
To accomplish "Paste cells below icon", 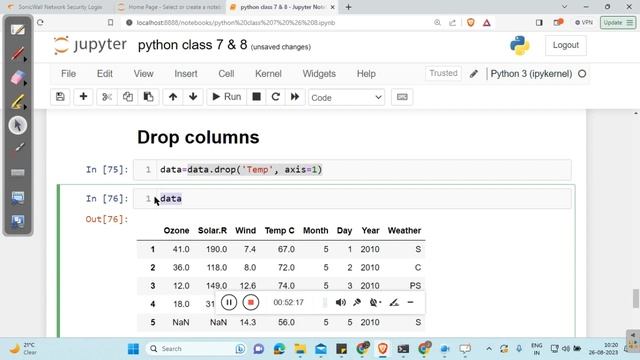I will [x=148, y=97].
